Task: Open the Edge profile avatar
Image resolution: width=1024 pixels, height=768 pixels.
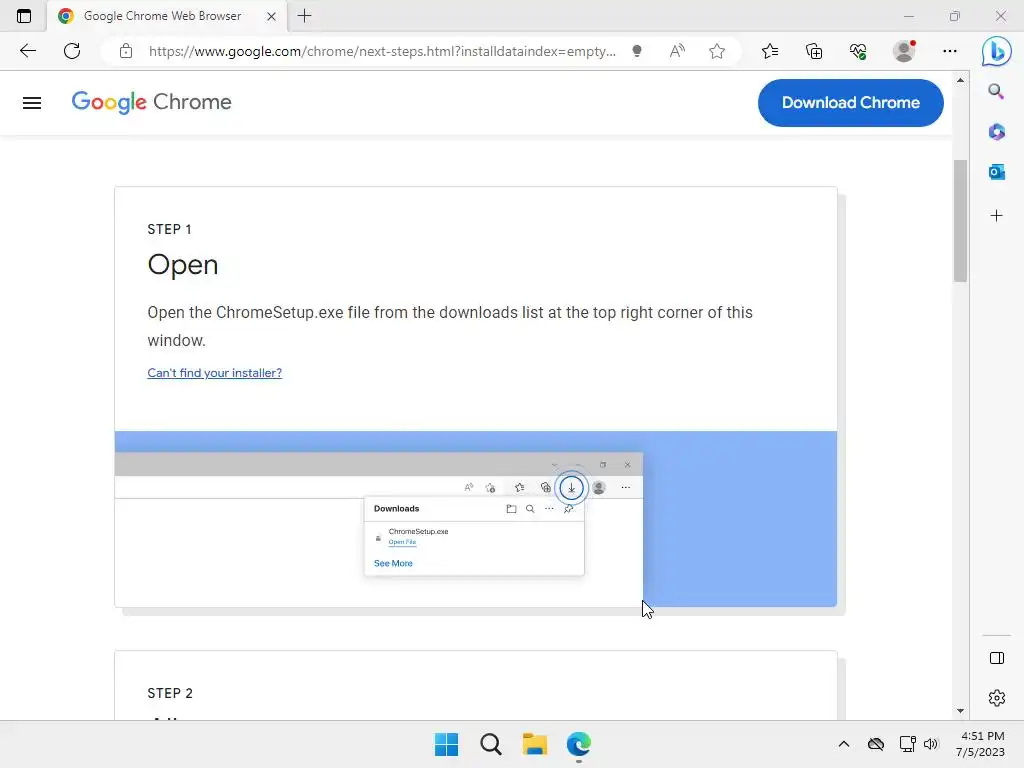Action: pyautogui.click(x=904, y=51)
